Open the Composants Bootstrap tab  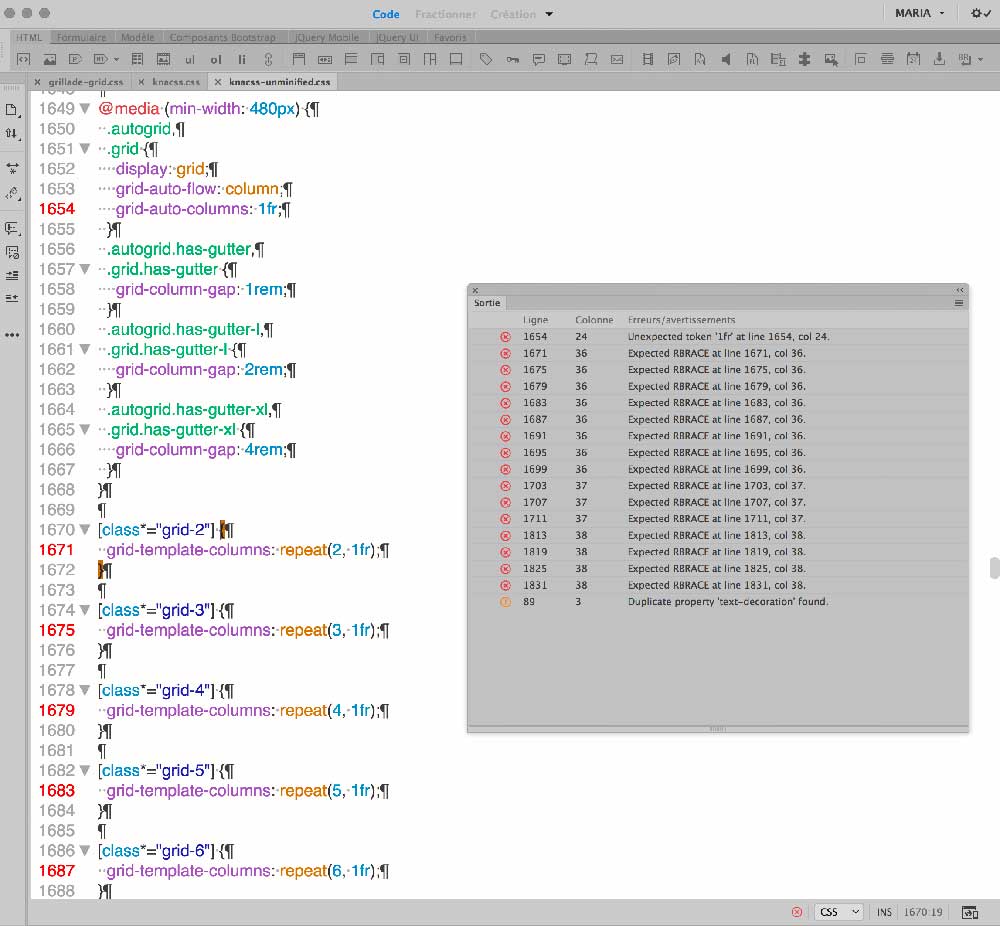point(223,38)
